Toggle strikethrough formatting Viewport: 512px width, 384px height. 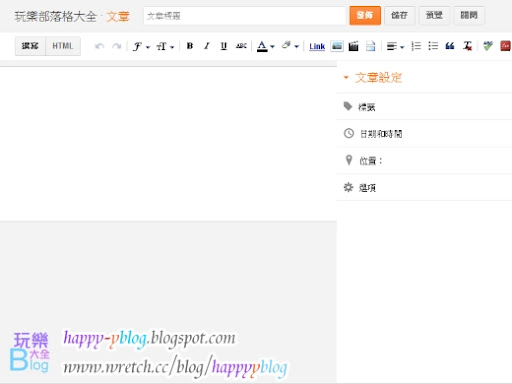click(241, 46)
